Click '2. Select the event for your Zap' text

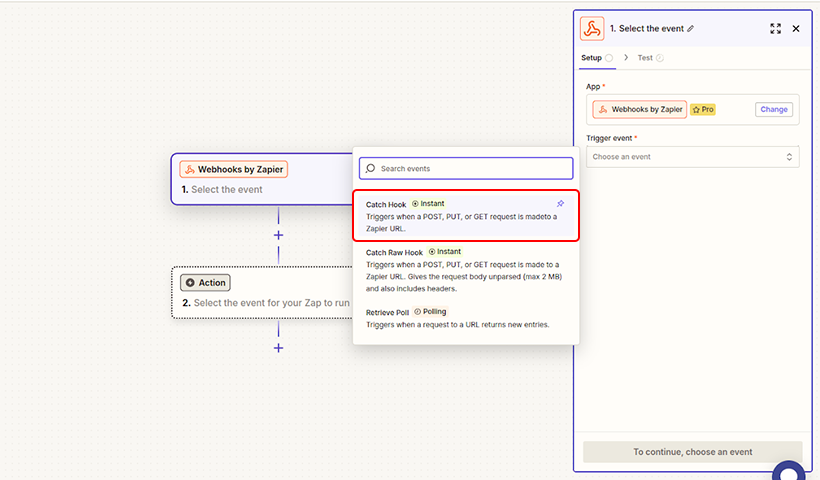[266, 303]
